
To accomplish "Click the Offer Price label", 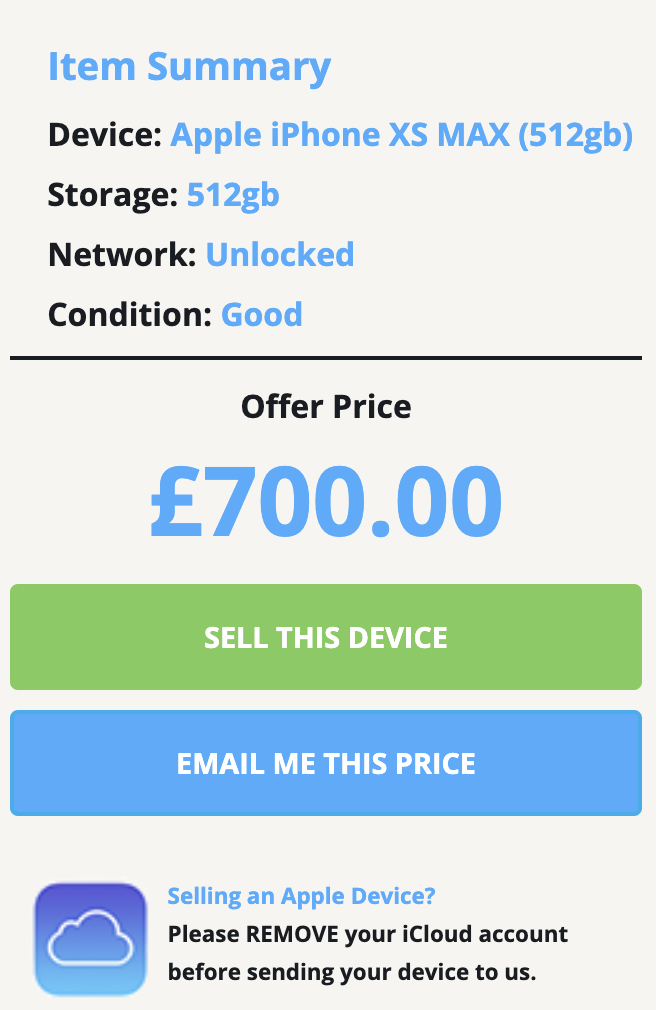I will click(326, 406).
